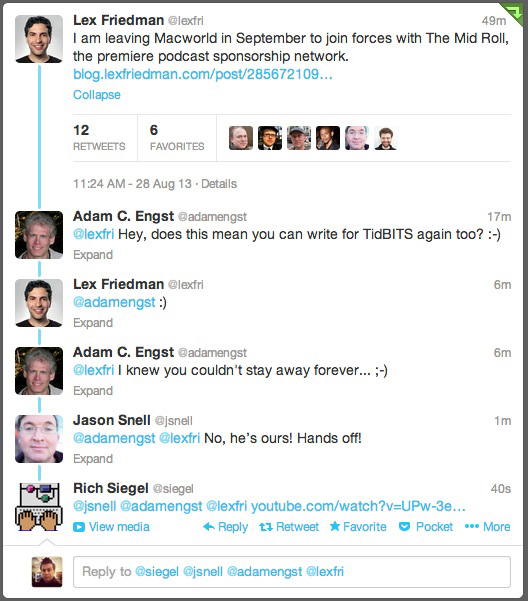Click the Favorite star icon
528x601 pixels.
(335, 526)
